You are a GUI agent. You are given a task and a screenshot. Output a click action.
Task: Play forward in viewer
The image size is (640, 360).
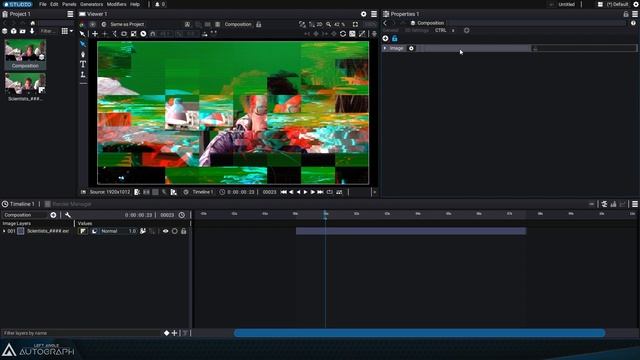305,192
